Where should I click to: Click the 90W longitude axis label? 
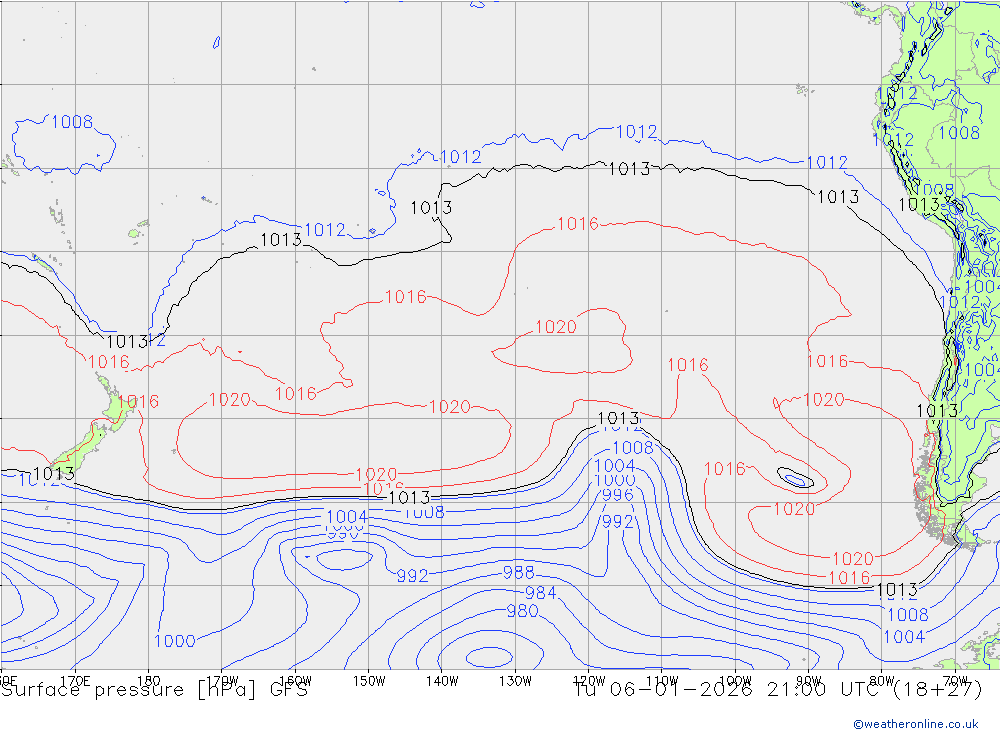pos(809,681)
